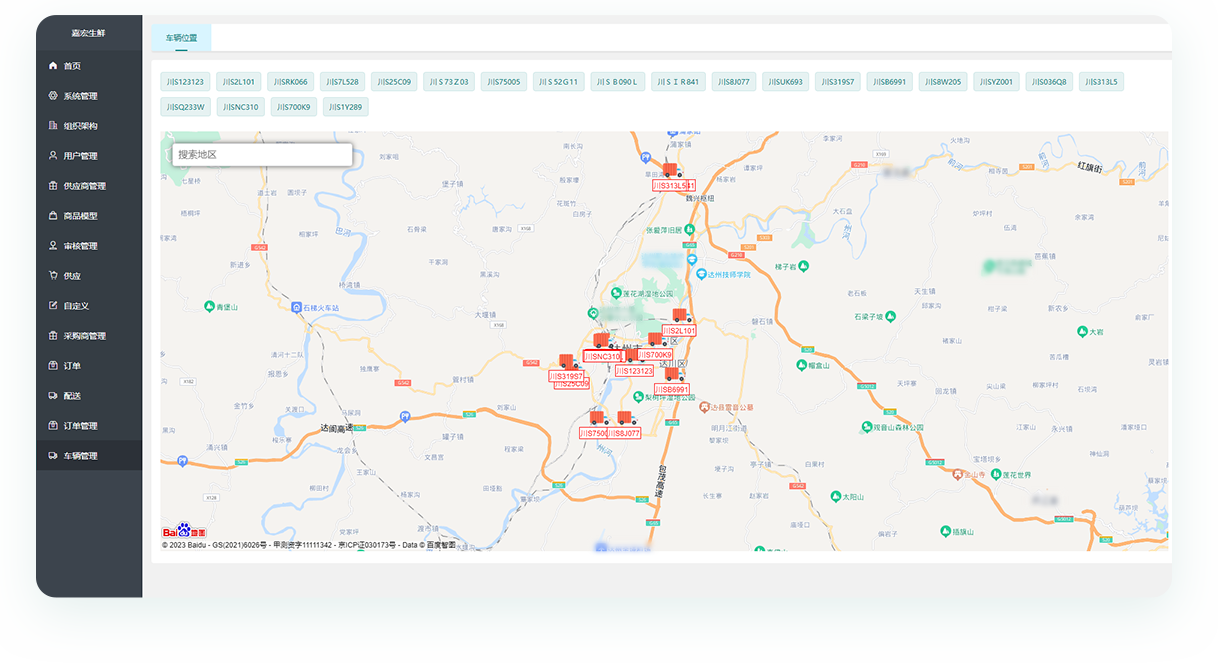Choose the 川SQ233W vehicle tag
1218x666 pixels.
coord(185,107)
